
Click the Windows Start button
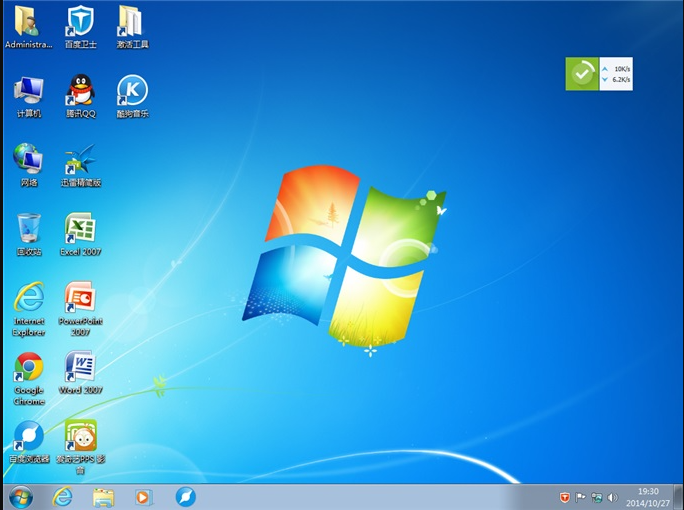point(20,497)
